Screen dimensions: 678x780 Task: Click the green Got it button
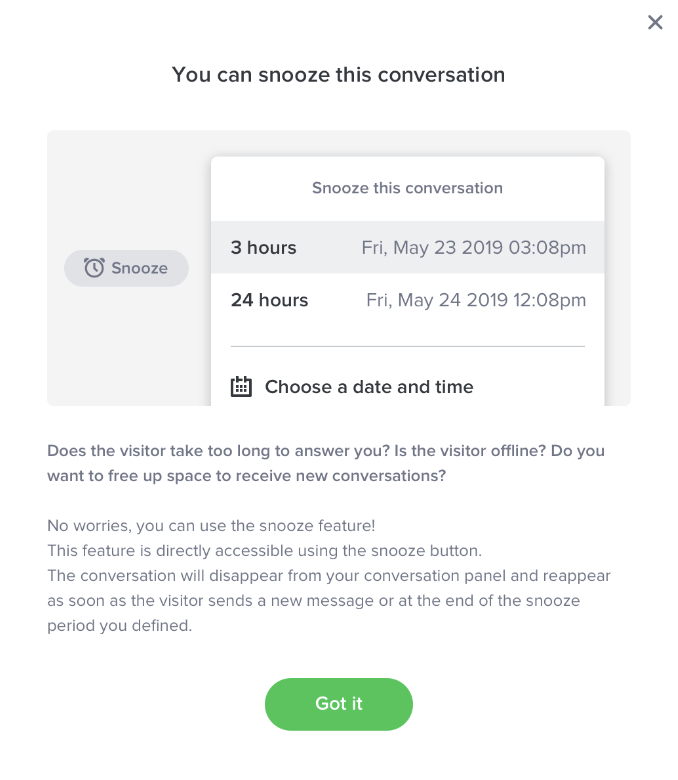[x=338, y=704]
